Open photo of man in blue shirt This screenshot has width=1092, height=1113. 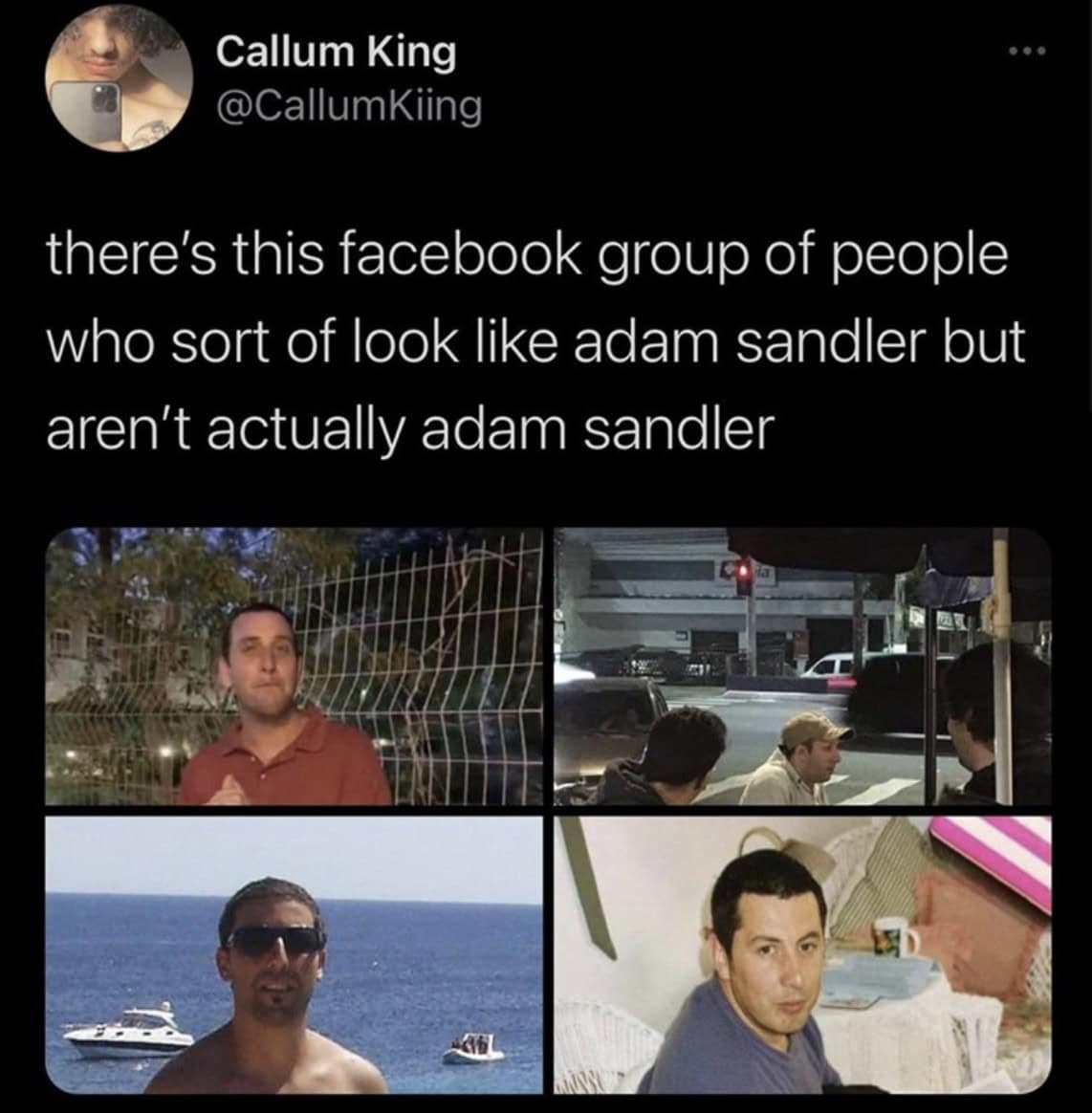pos(802,954)
